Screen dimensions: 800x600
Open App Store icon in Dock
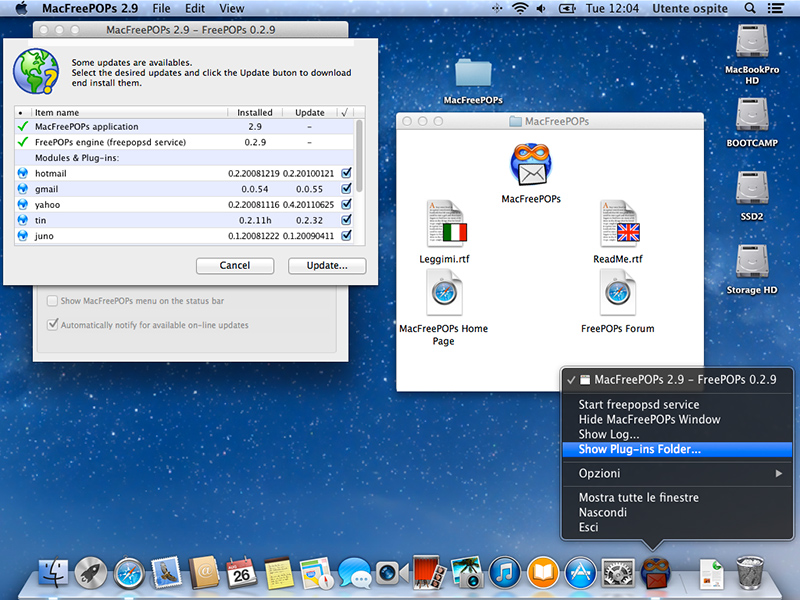[x=581, y=573]
